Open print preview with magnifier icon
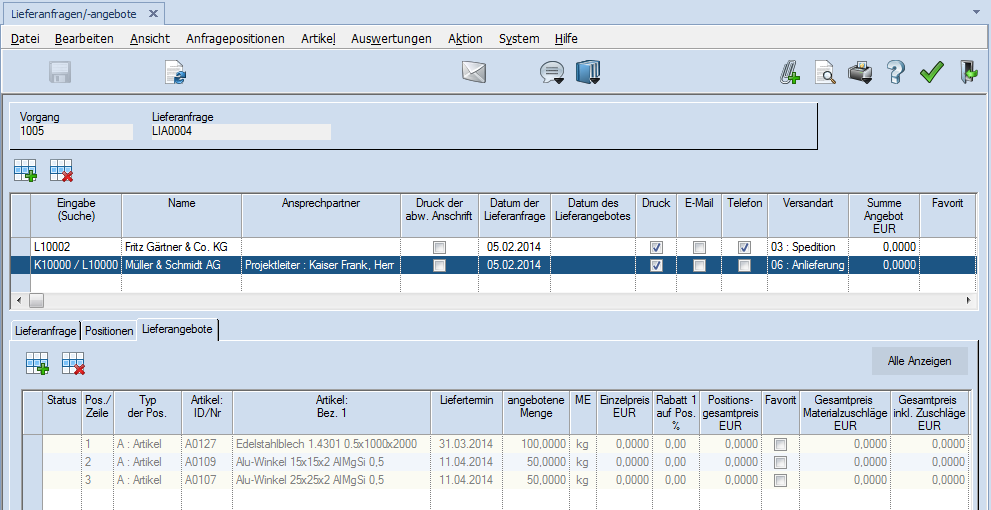The width and height of the screenshot is (991, 510). click(x=825, y=72)
